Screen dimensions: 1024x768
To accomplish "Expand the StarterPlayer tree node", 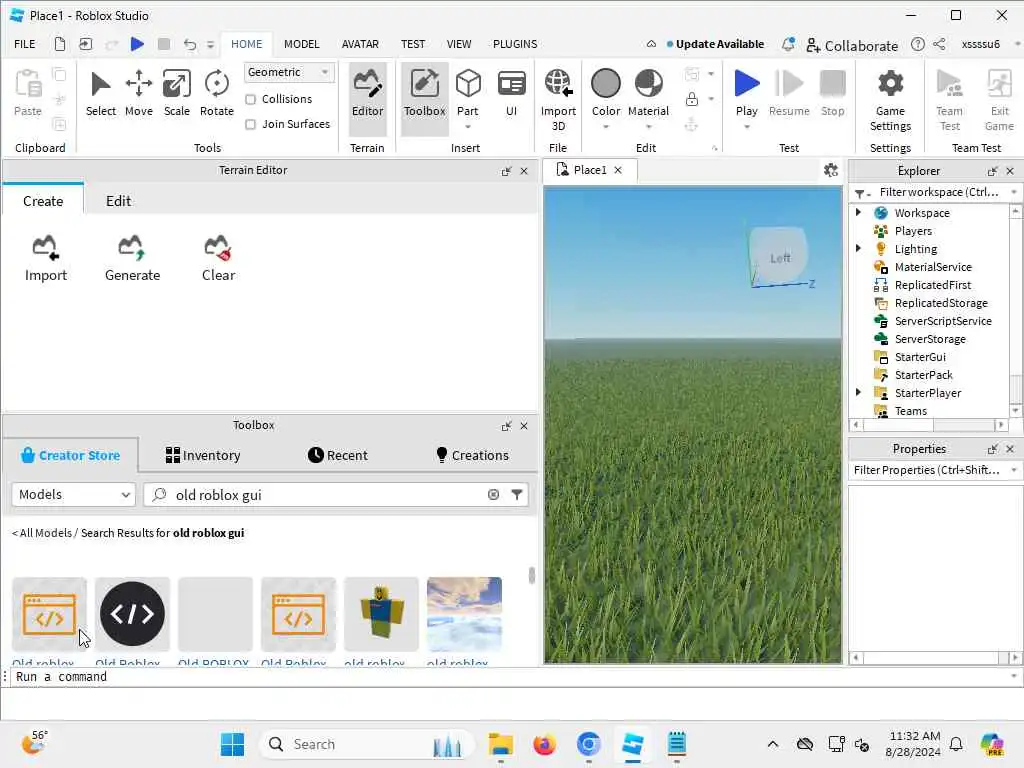I will (x=858, y=392).
